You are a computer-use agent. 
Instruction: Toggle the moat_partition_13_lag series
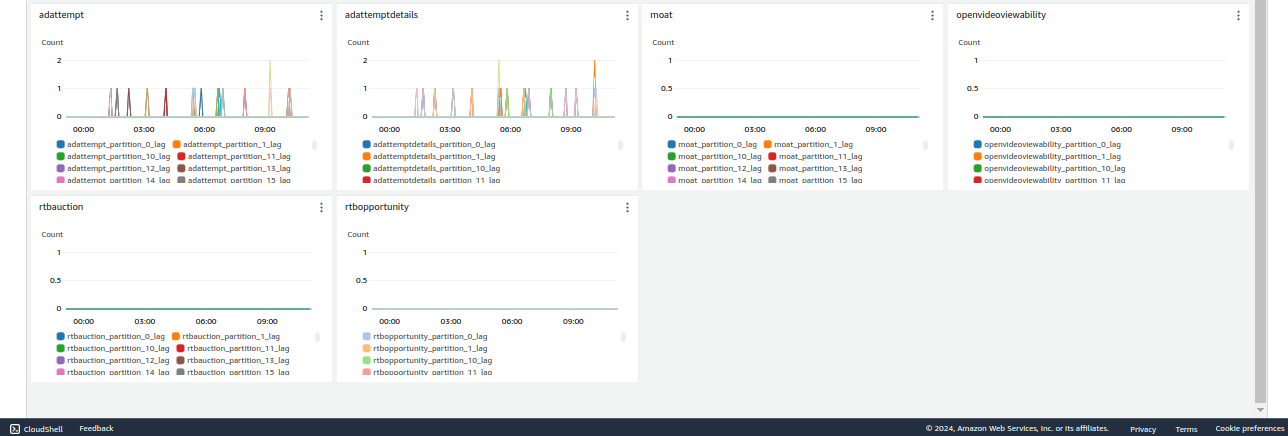click(x=814, y=168)
